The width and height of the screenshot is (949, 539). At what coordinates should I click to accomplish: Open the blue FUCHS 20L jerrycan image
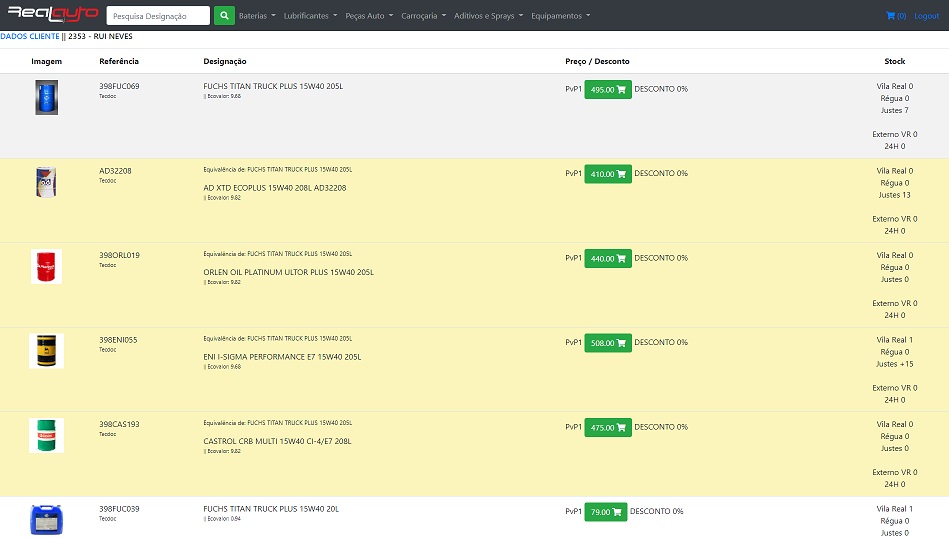pos(47,519)
